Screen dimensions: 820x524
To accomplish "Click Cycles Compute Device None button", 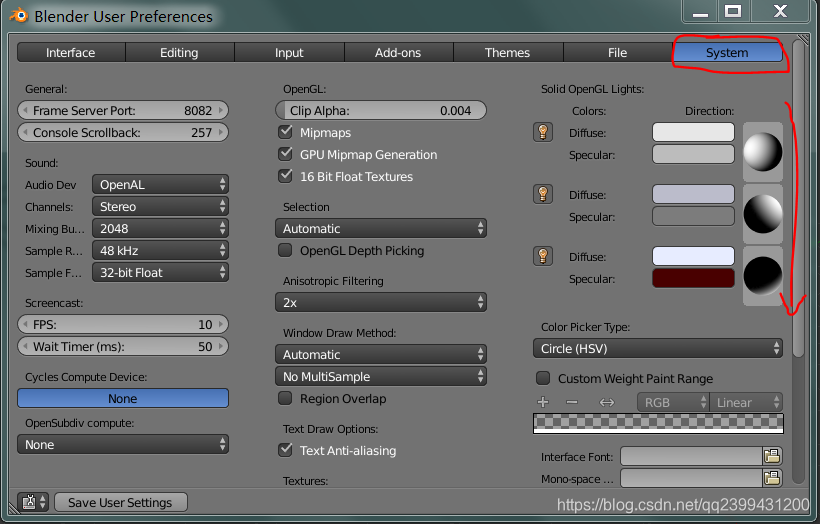I will 123,398.
